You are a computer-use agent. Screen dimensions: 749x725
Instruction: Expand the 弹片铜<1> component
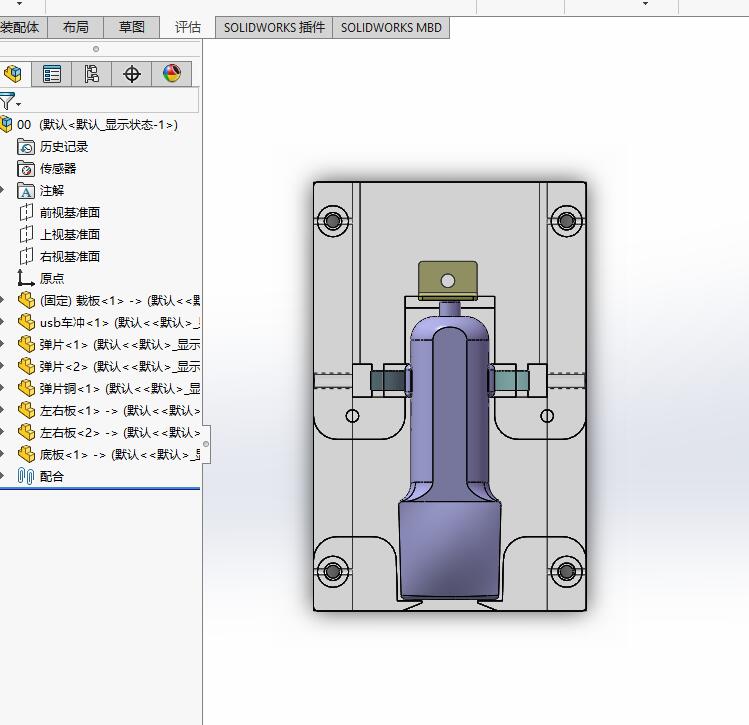(x=2, y=388)
